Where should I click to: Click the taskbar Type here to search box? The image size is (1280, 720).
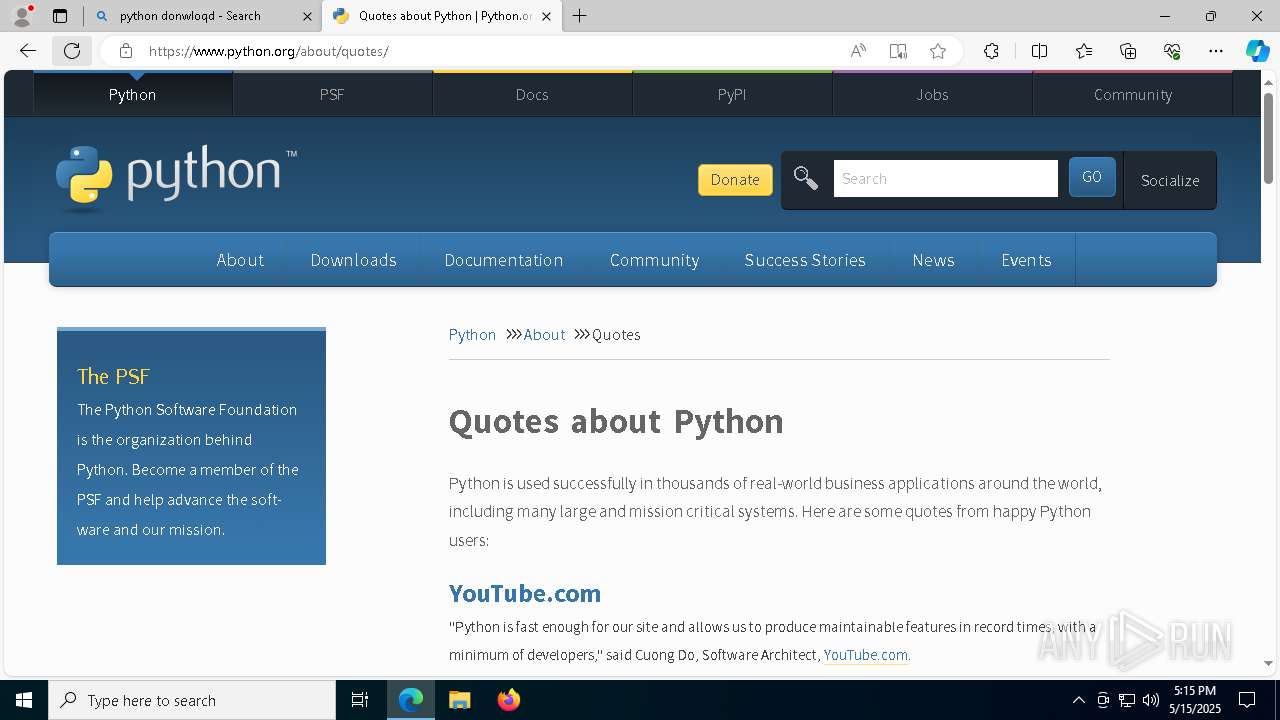192,700
